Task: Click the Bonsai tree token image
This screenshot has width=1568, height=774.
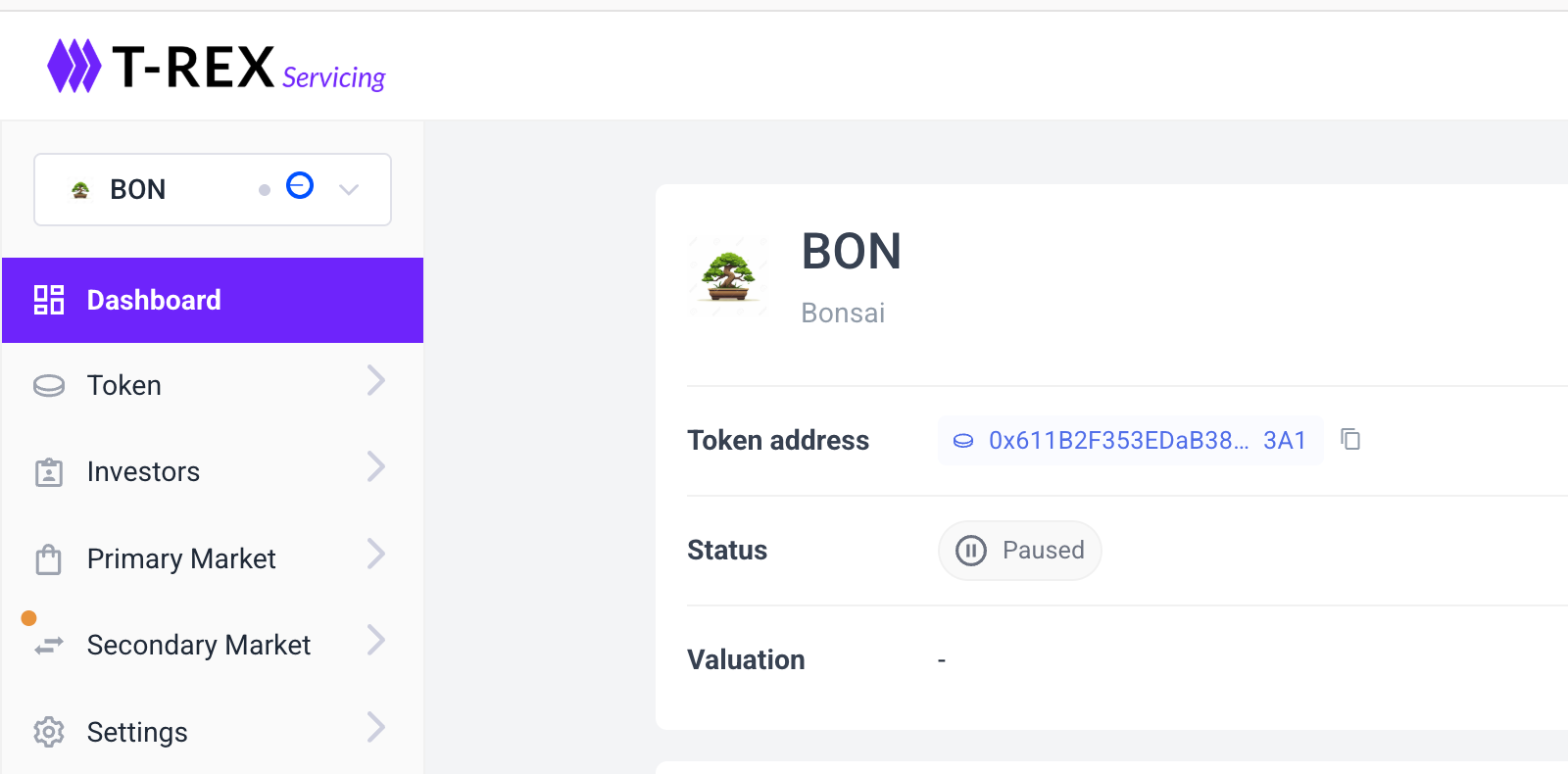Action: click(728, 277)
